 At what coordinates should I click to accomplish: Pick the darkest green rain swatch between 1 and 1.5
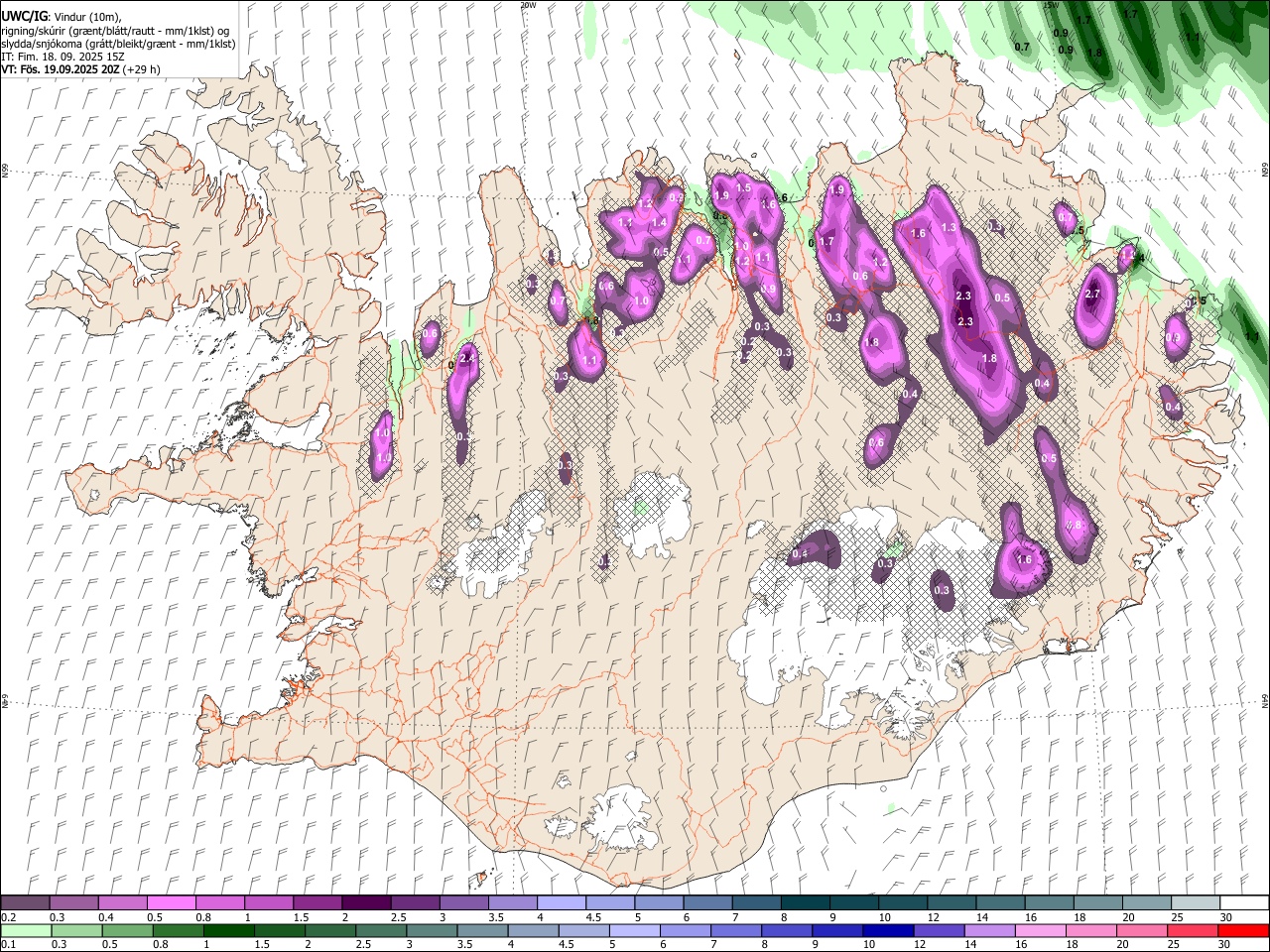coord(228,930)
